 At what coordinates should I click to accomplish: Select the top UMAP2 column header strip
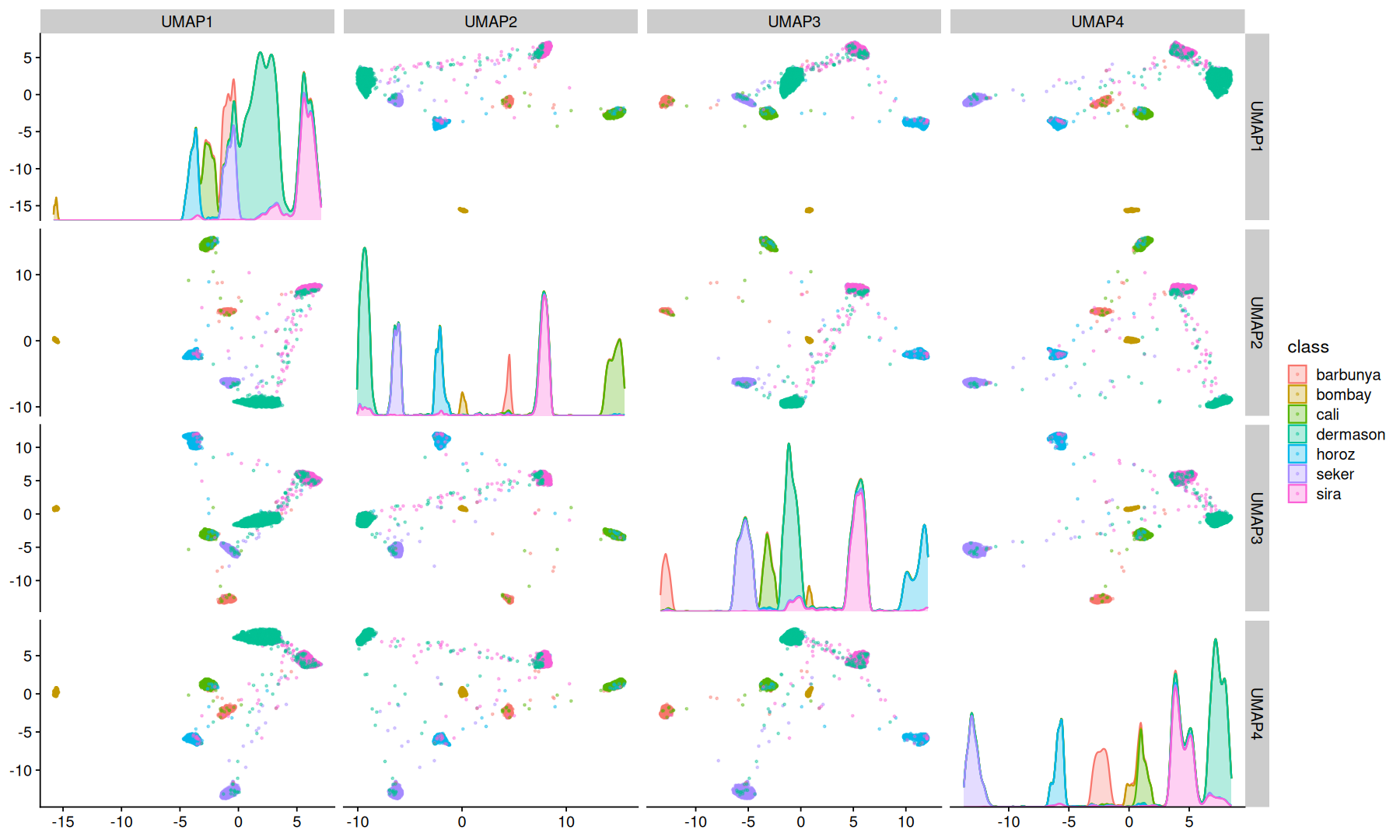pos(490,22)
